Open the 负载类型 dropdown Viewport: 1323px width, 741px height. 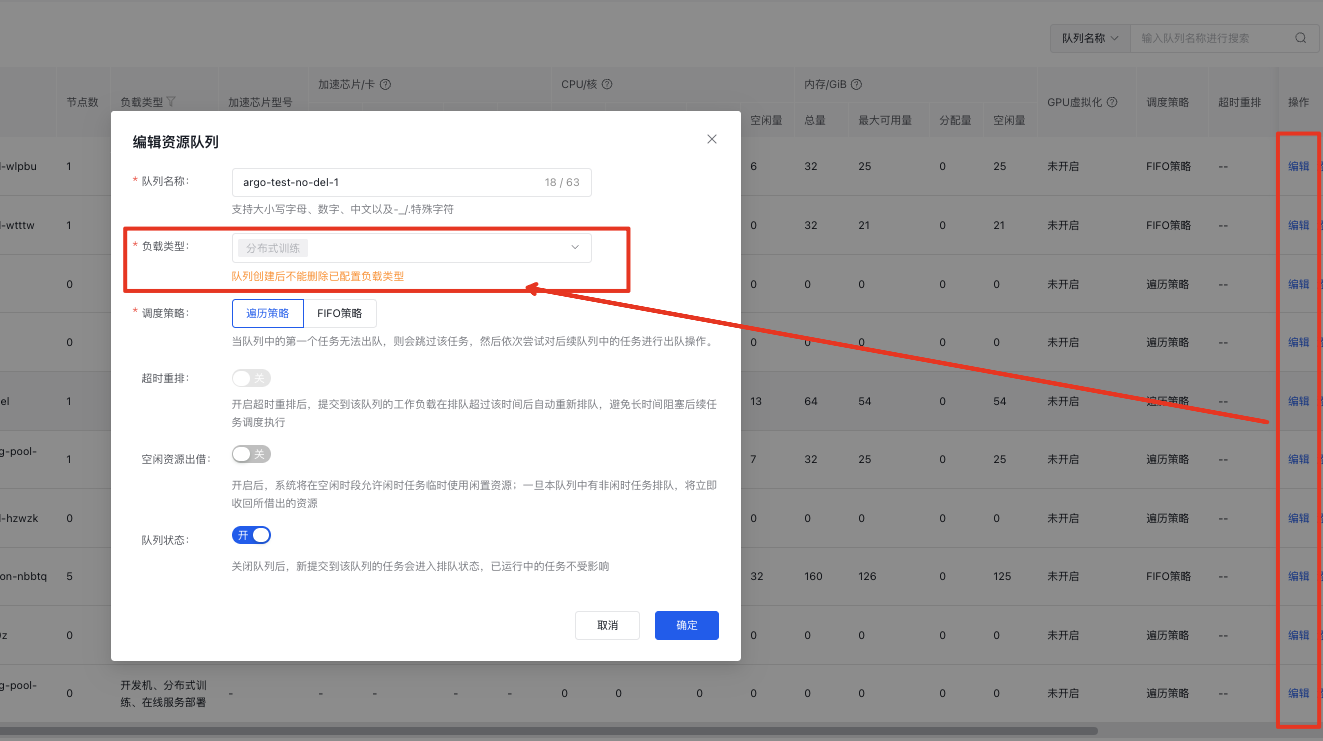[x=411, y=248]
